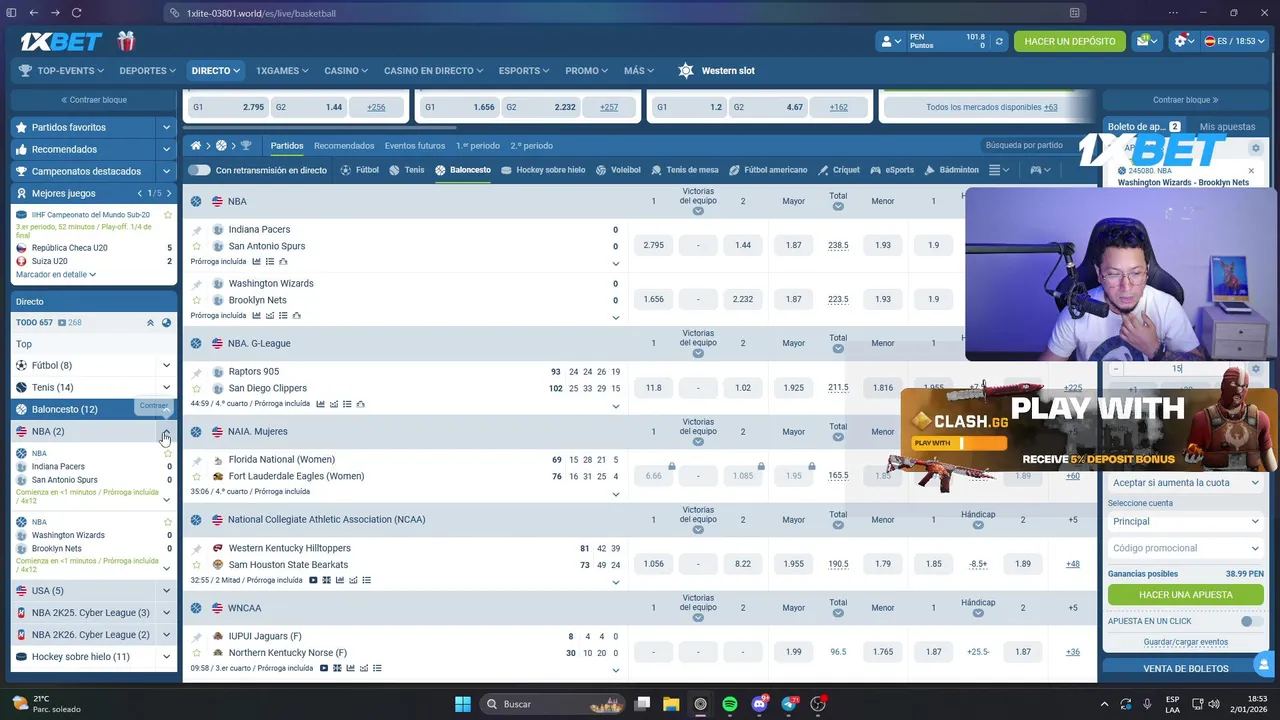Image resolution: width=1280 pixels, height=720 pixels.
Task: Click the trophy icon in breadcrumb
Action: (x=246, y=145)
